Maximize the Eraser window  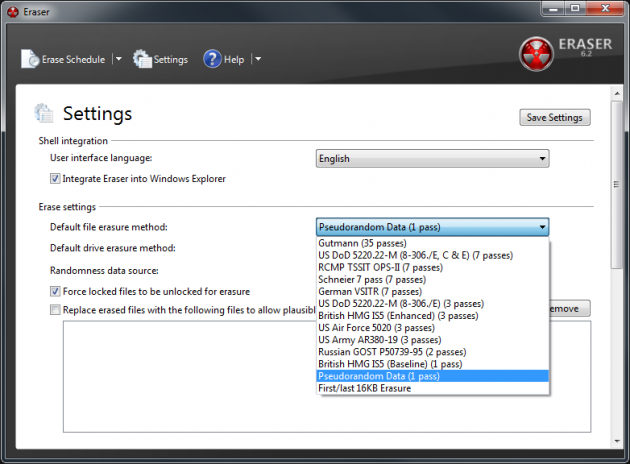[x=575, y=8]
